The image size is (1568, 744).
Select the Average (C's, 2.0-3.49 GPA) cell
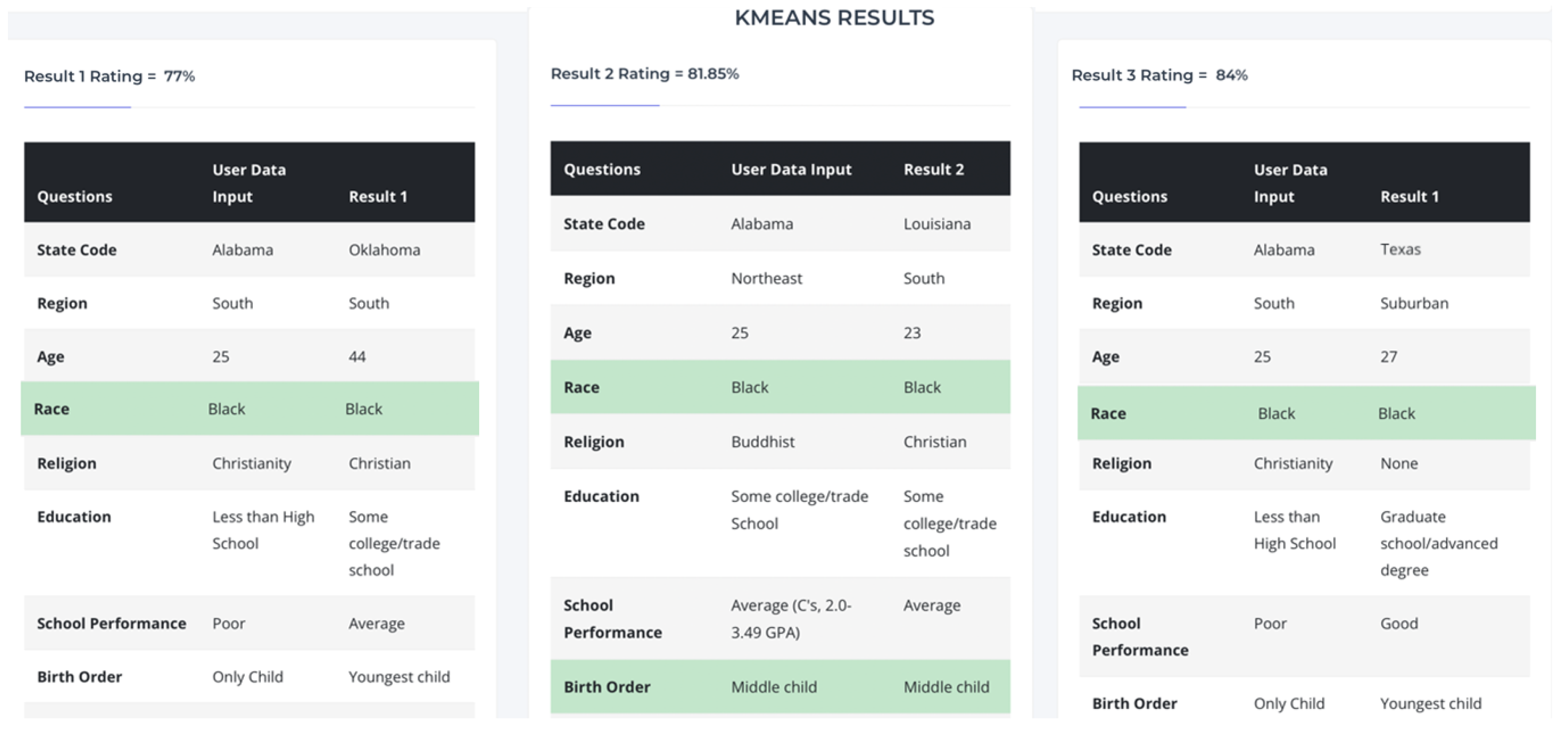(791, 619)
